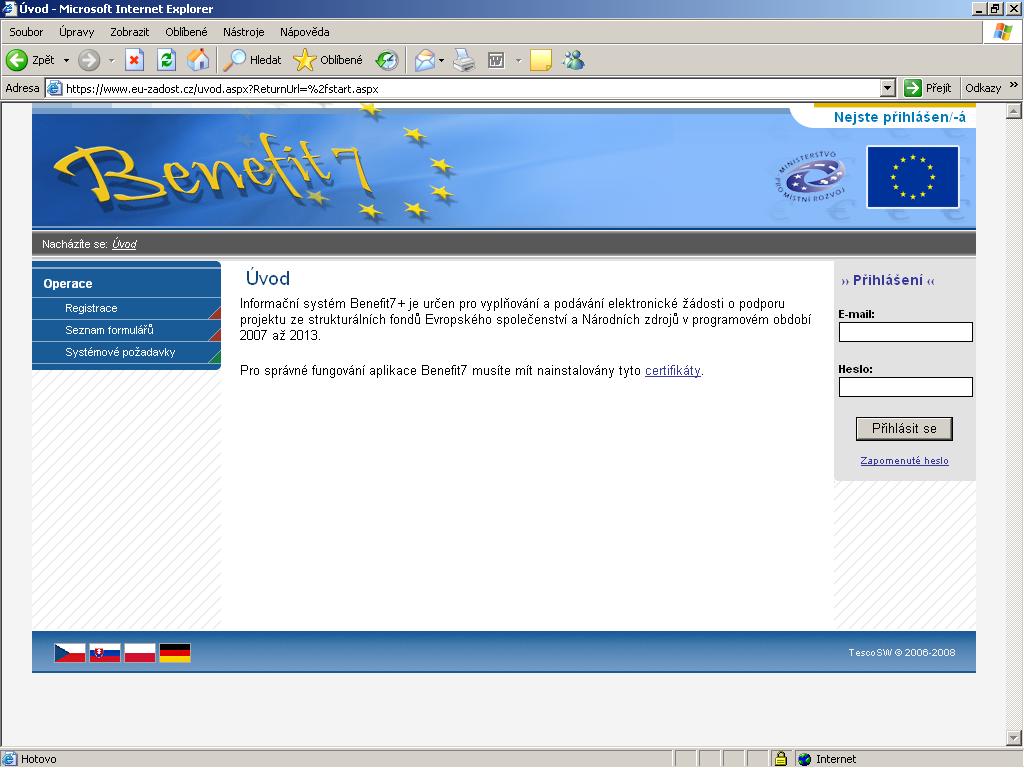The height and width of the screenshot is (768, 1024).
Task: Click the Přihlášení panel heading
Action: point(888,280)
